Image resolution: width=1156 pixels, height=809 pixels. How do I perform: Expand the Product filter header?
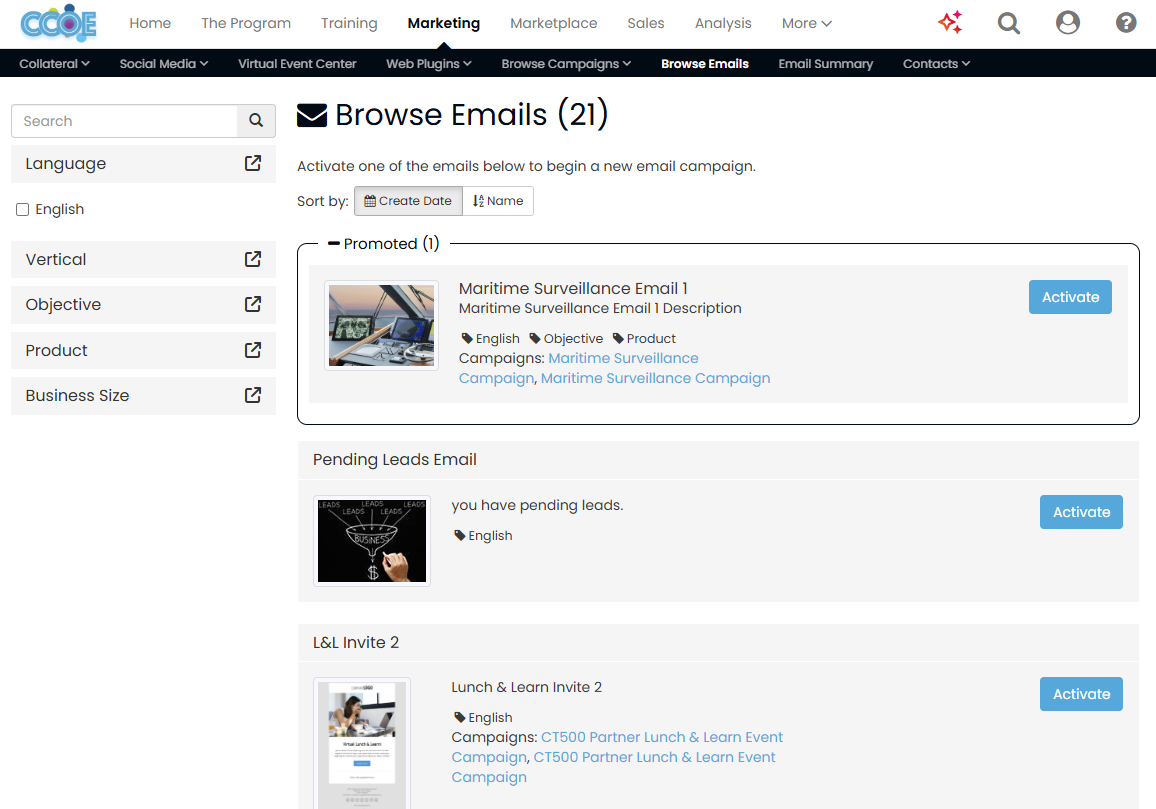pos(143,350)
